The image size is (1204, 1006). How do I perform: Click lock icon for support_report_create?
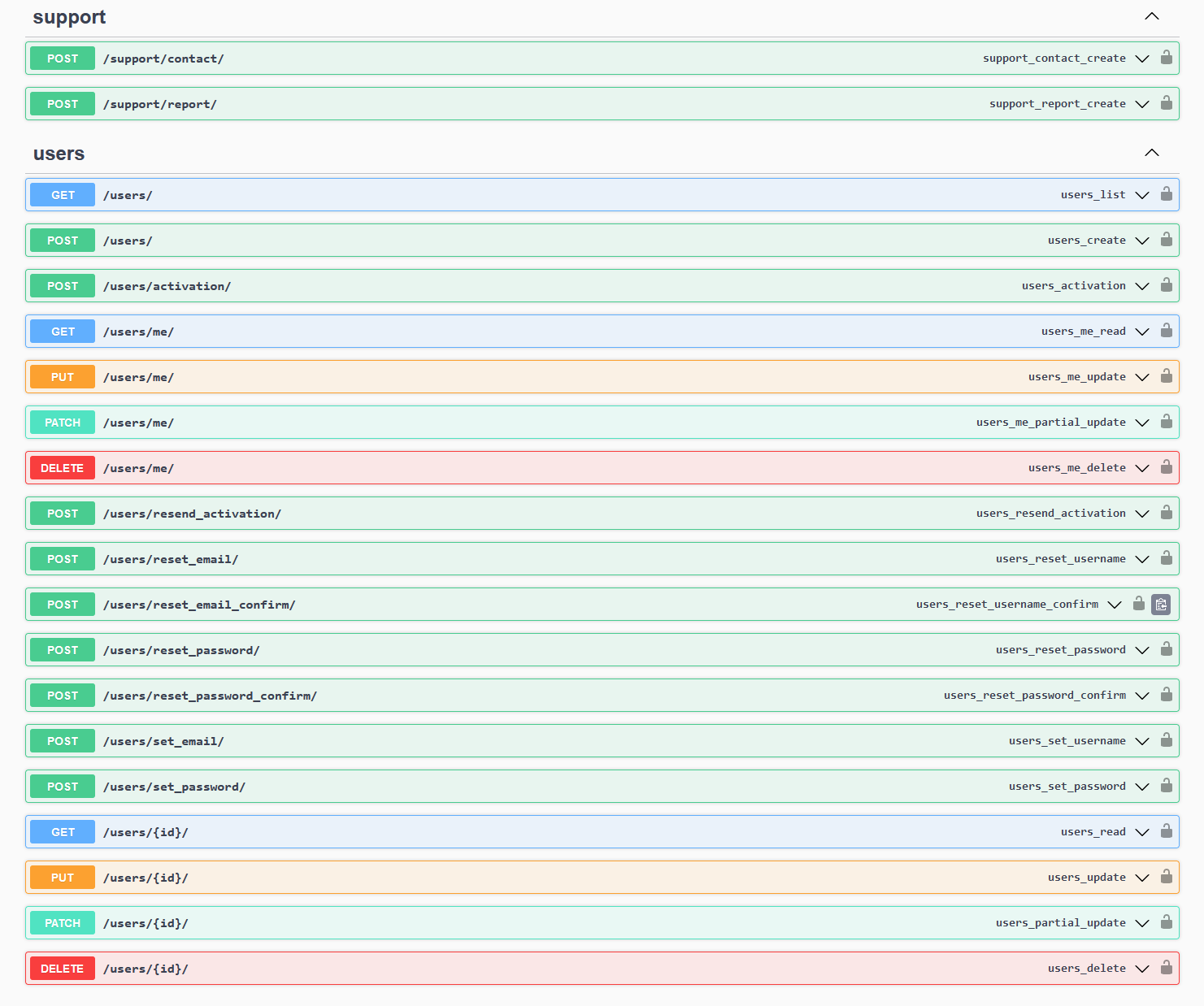[1166, 103]
